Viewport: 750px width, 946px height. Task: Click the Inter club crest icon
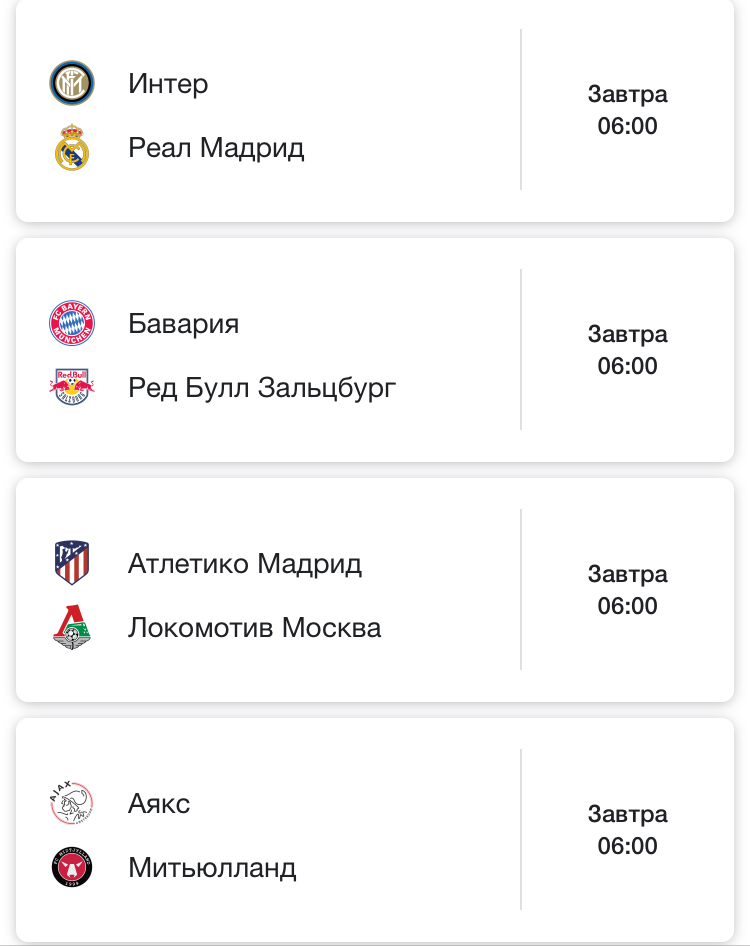tap(72, 84)
